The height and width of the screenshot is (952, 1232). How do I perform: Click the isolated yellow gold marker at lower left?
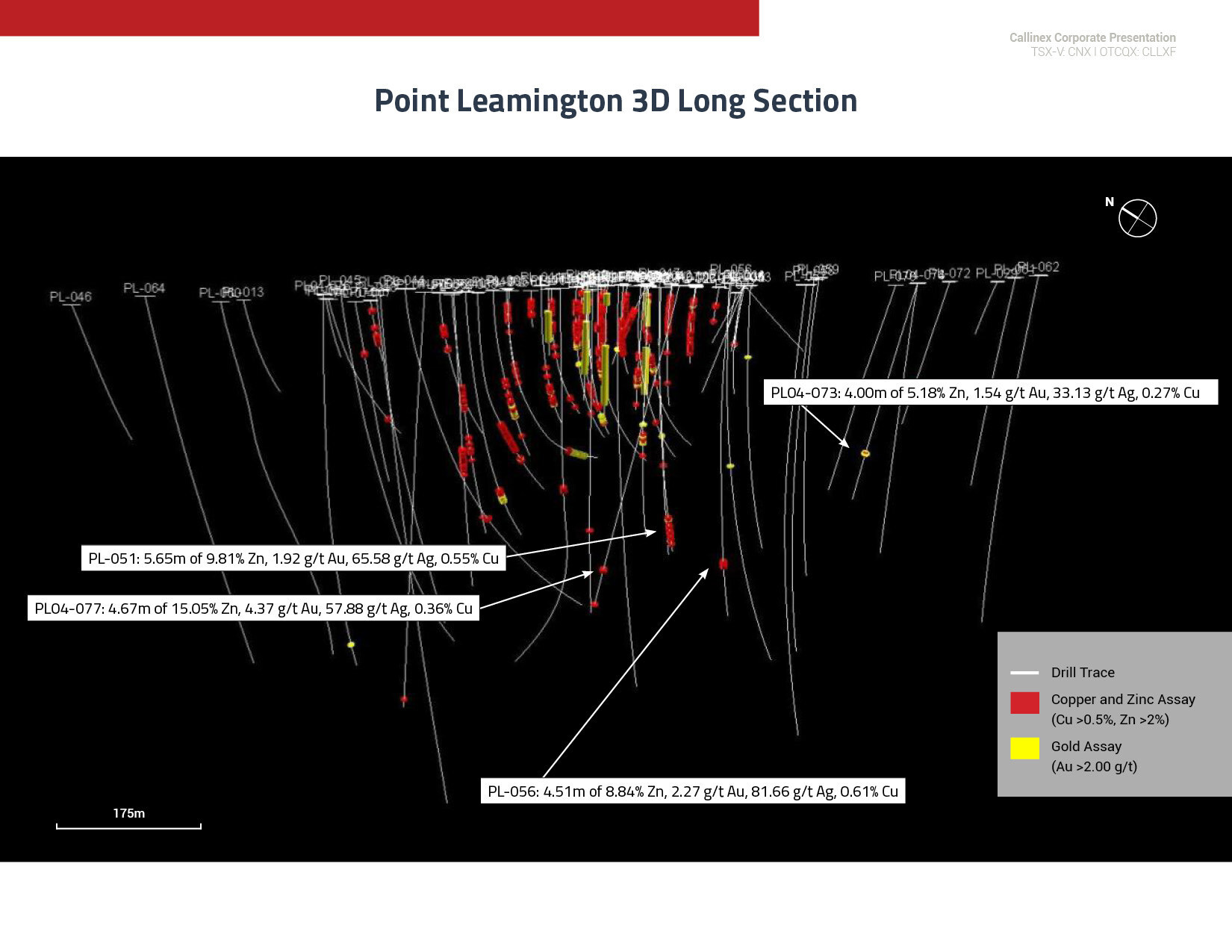(351, 644)
